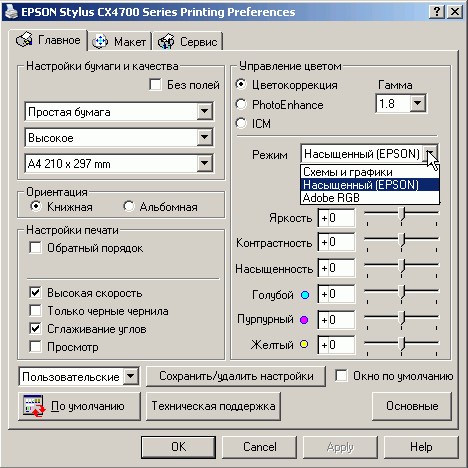Screen dimensions: 468x468
Task: Click the Контрастность slider handle
Action: click(402, 240)
